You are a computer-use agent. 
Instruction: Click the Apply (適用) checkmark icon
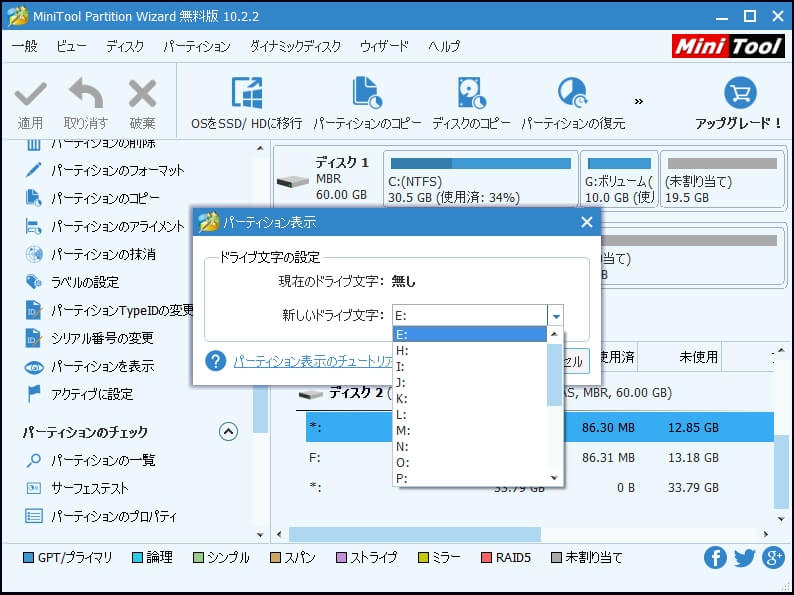(30, 94)
